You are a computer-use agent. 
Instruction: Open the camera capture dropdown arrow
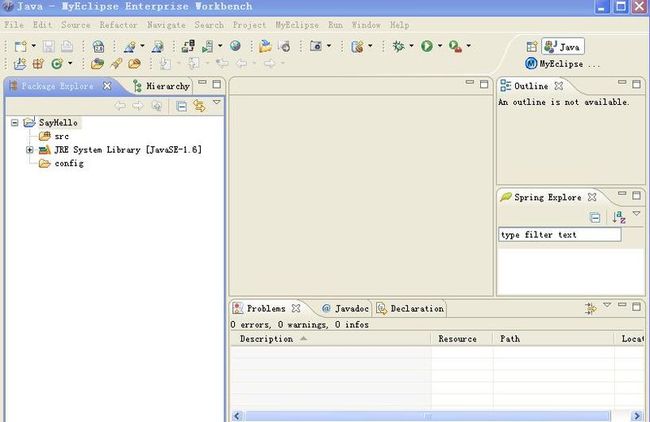coord(329,46)
